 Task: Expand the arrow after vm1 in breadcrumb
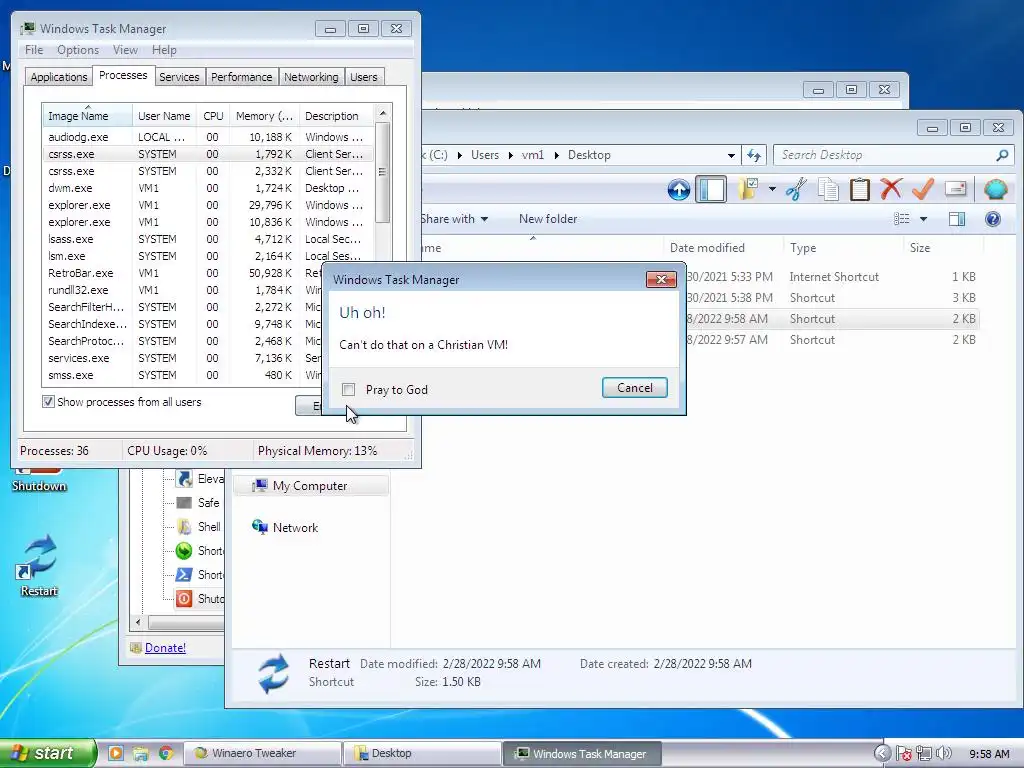[556, 155]
